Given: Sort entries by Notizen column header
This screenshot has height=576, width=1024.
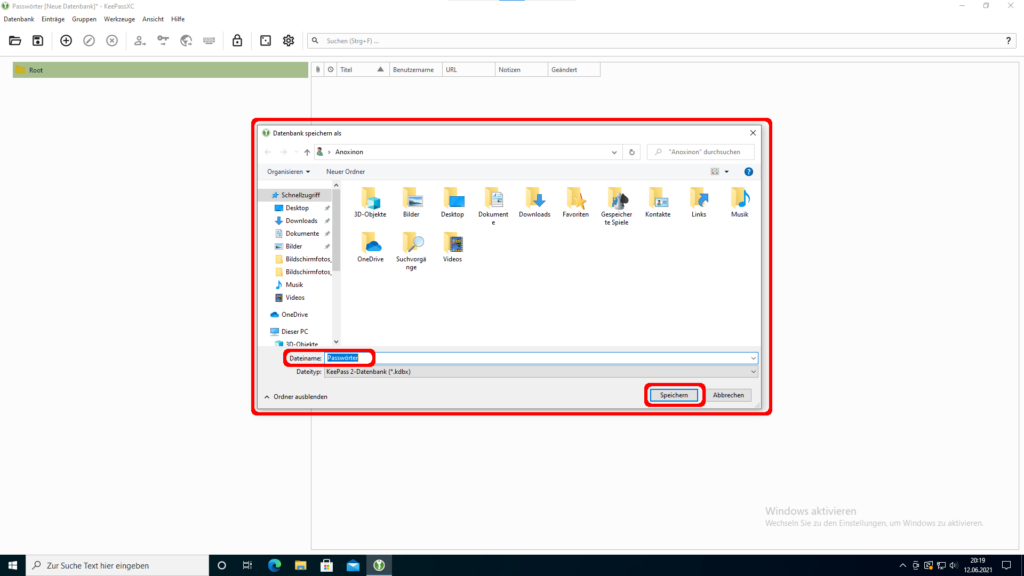Looking at the screenshot, I should click(x=521, y=70).
